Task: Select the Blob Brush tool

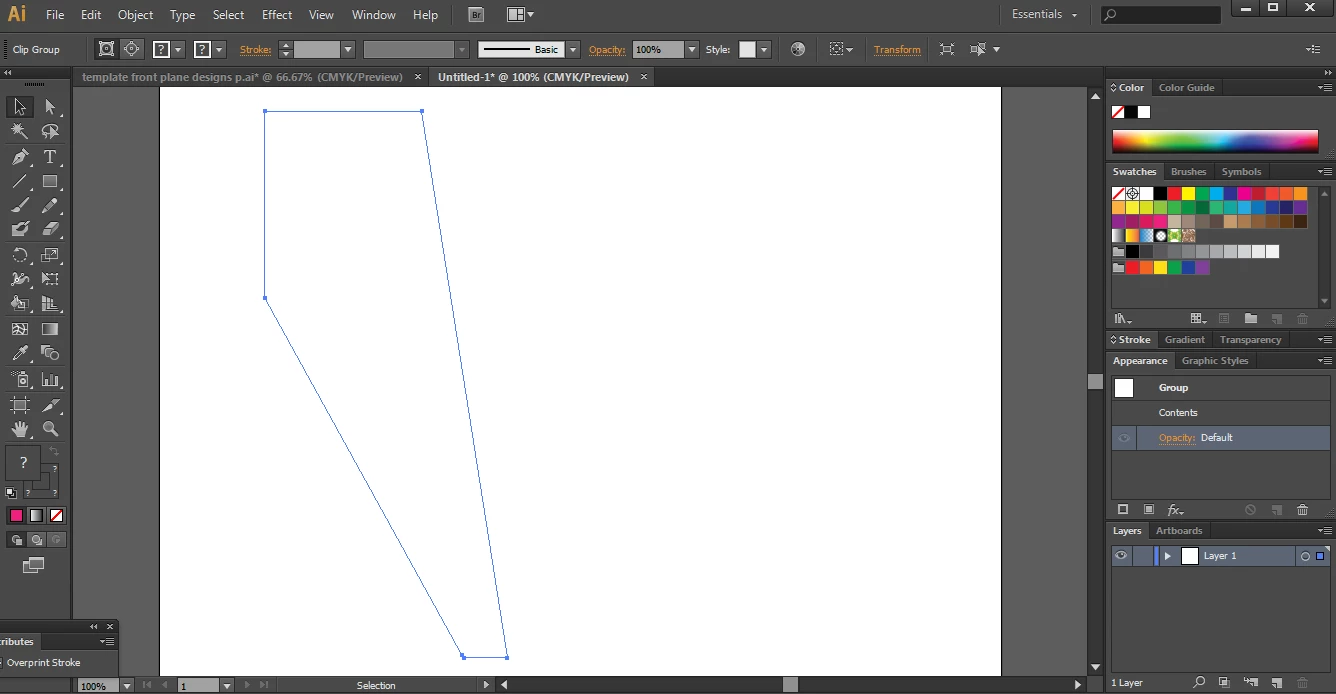Action: tap(20, 230)
